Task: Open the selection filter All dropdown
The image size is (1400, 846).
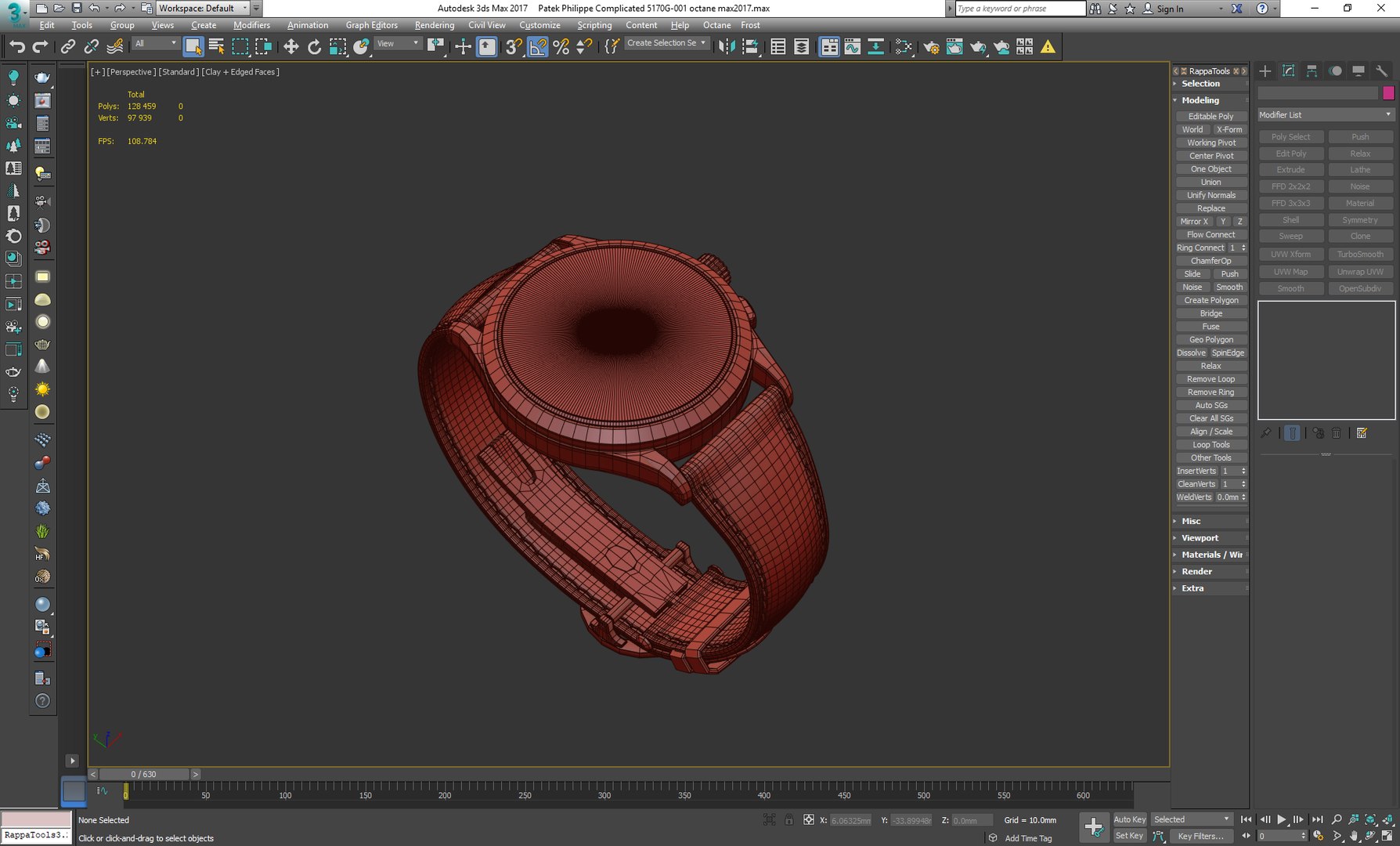Action: click(x=155, y=44)
